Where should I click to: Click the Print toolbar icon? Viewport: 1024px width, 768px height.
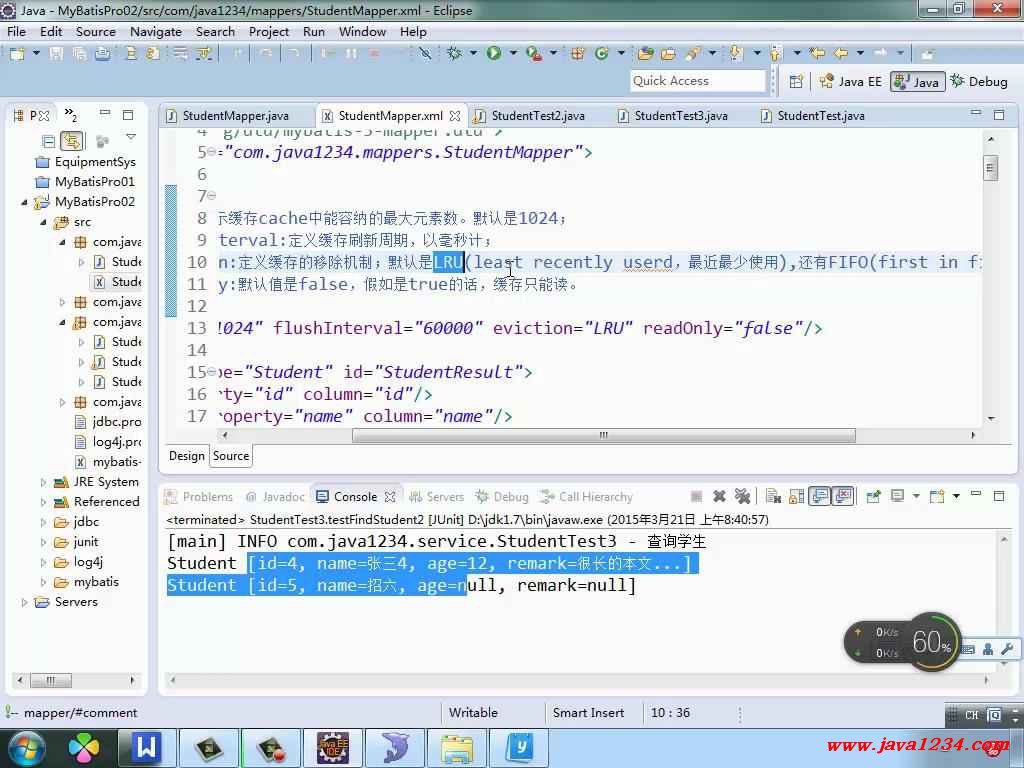point(103,54)
